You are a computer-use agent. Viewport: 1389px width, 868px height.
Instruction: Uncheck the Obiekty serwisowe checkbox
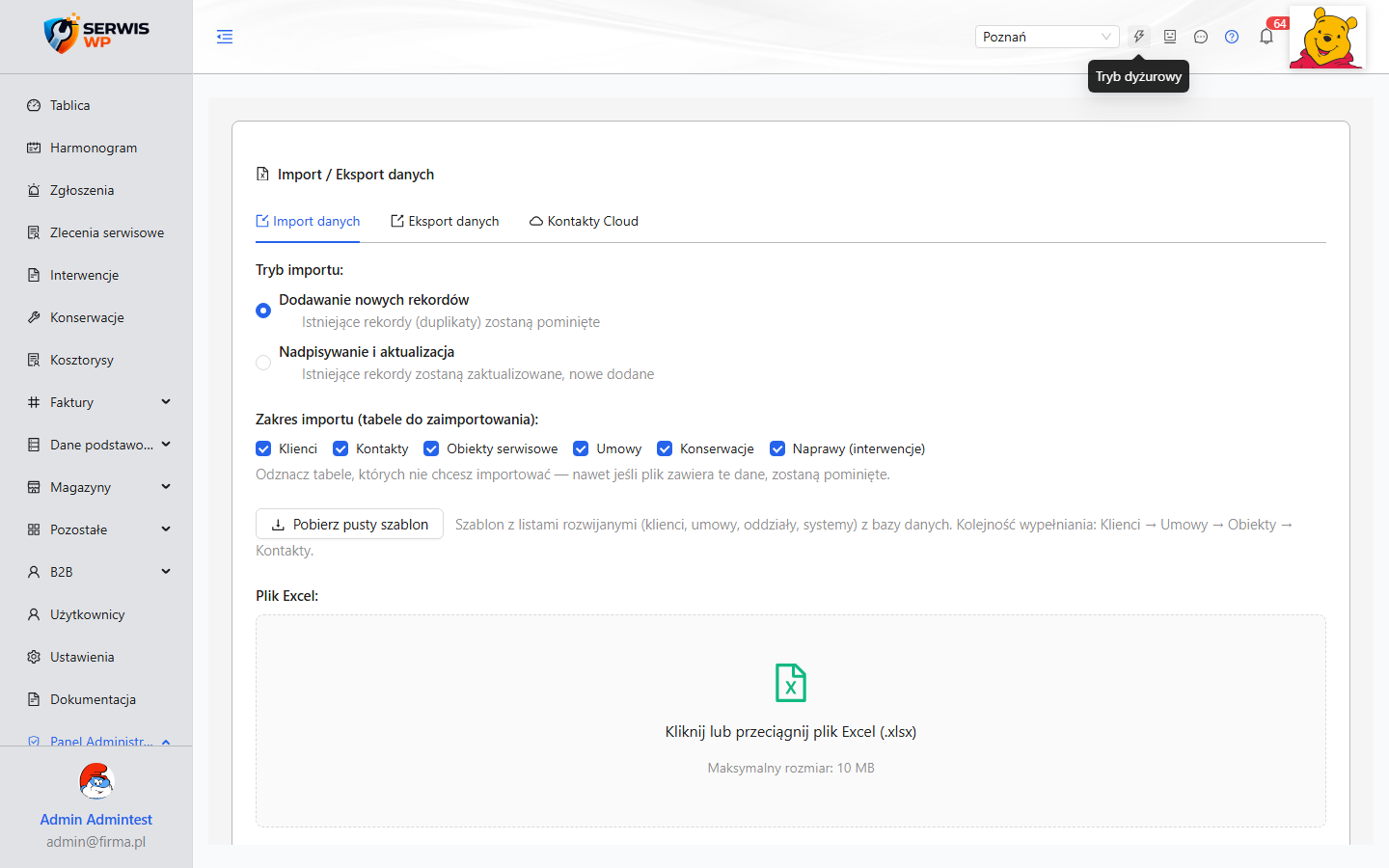[431, 448]
